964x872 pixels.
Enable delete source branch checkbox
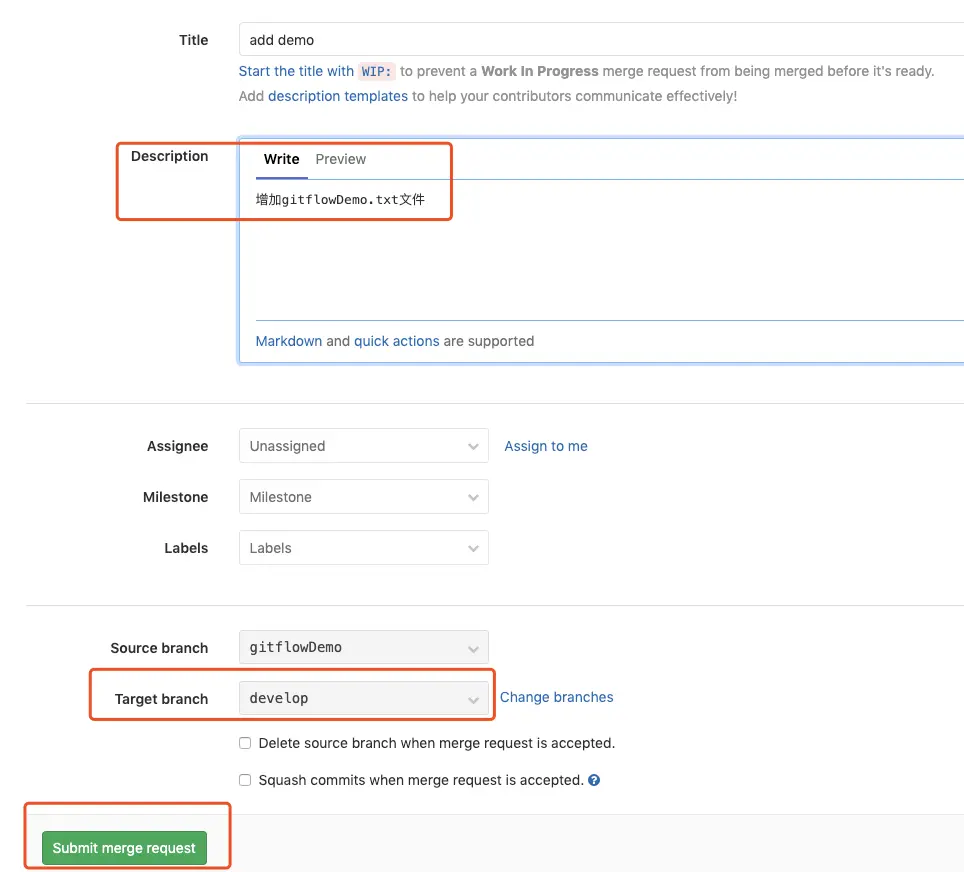click(x=245, y=743)
